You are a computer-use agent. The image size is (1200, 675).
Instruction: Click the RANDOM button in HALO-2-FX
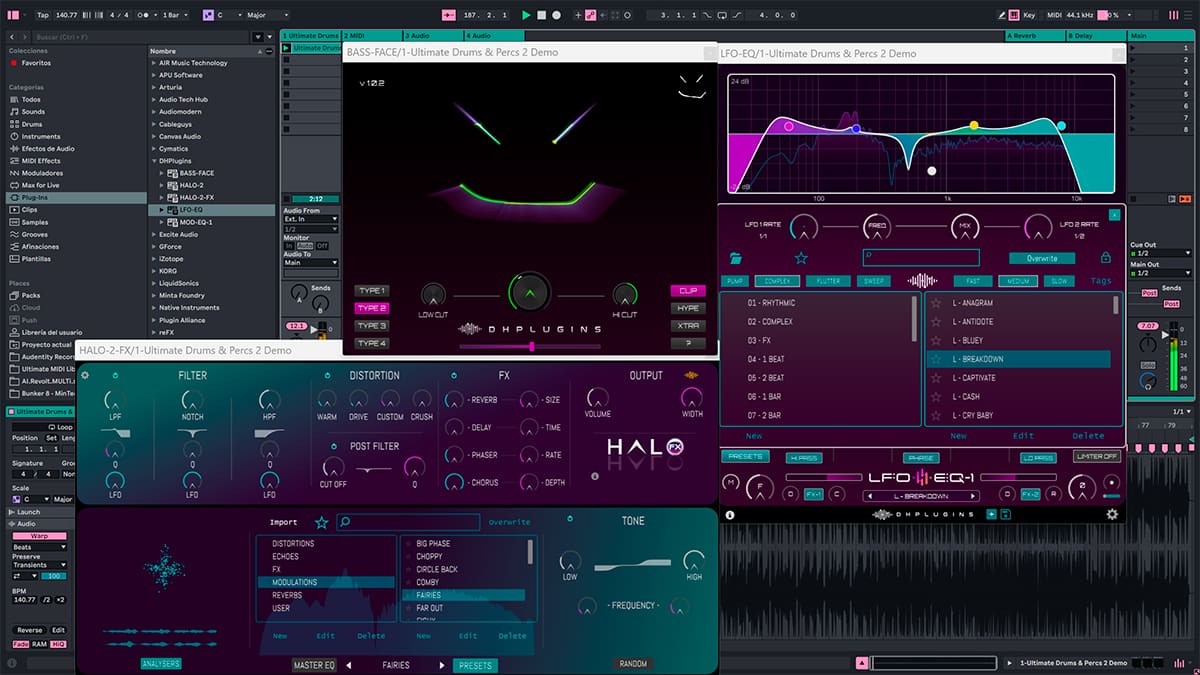(633, 664)
